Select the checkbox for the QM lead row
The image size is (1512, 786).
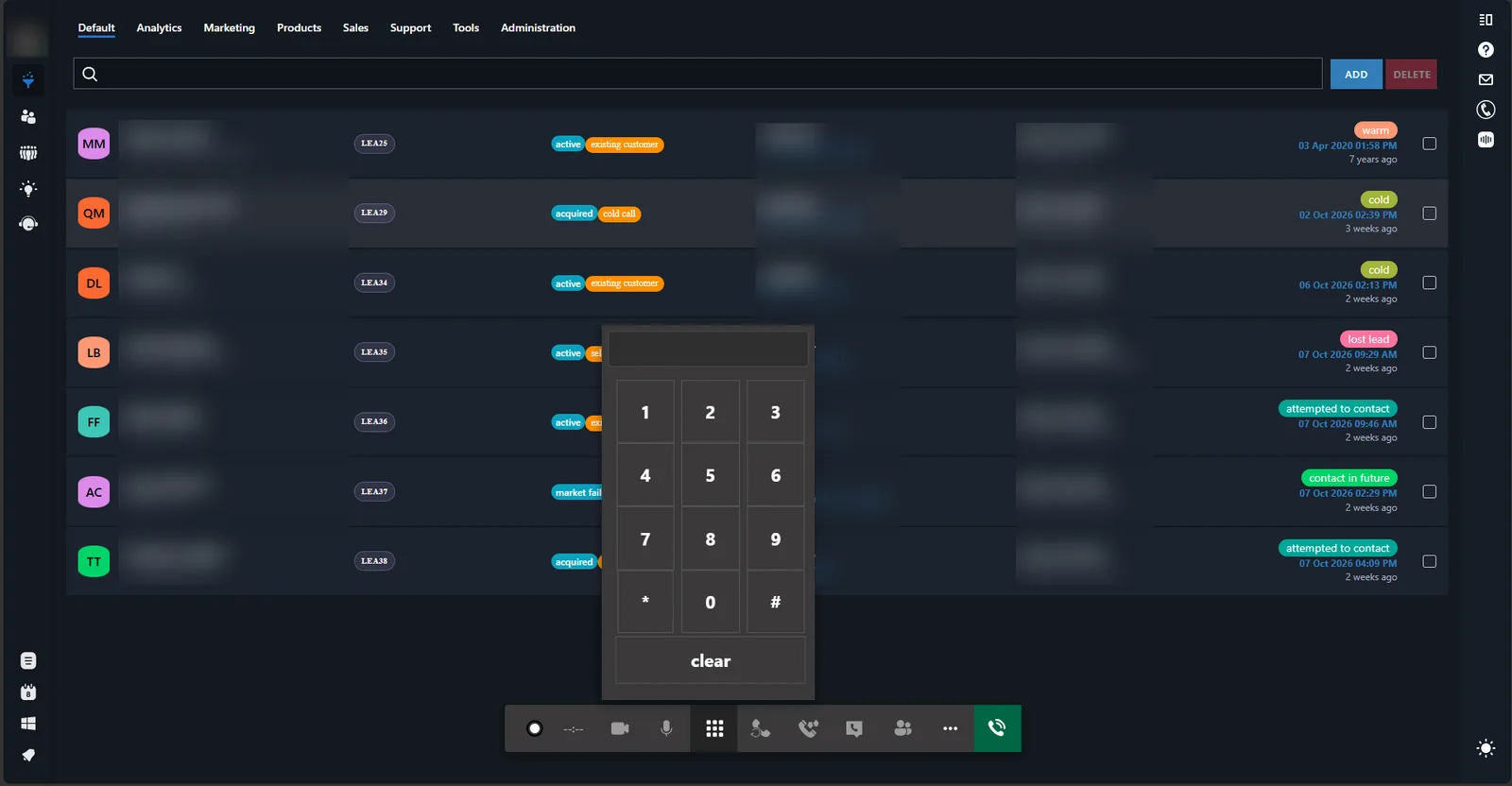(x=1429, y=214)
